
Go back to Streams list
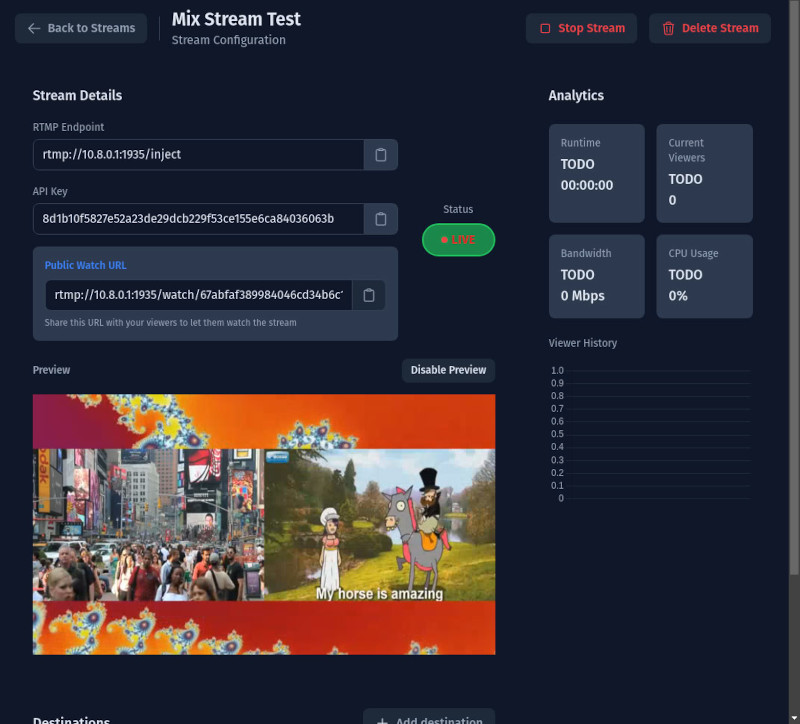pyautogui.click(x=81, y=28)
